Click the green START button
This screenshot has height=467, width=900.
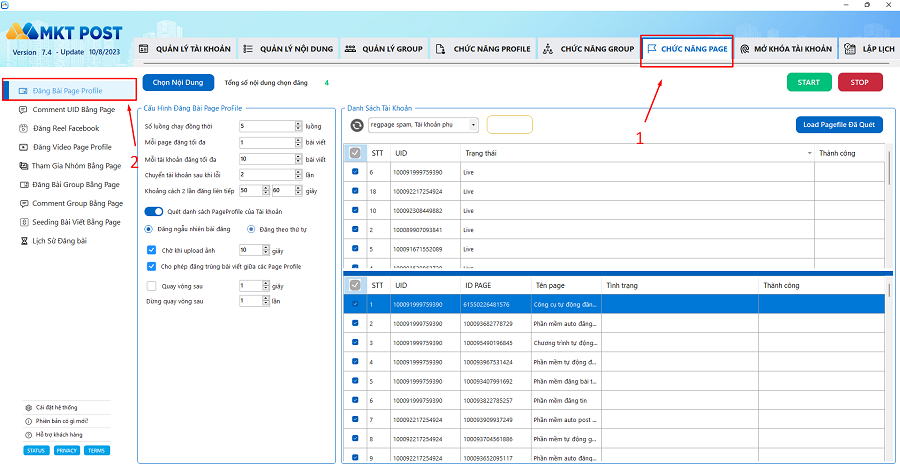click(809, 82)
